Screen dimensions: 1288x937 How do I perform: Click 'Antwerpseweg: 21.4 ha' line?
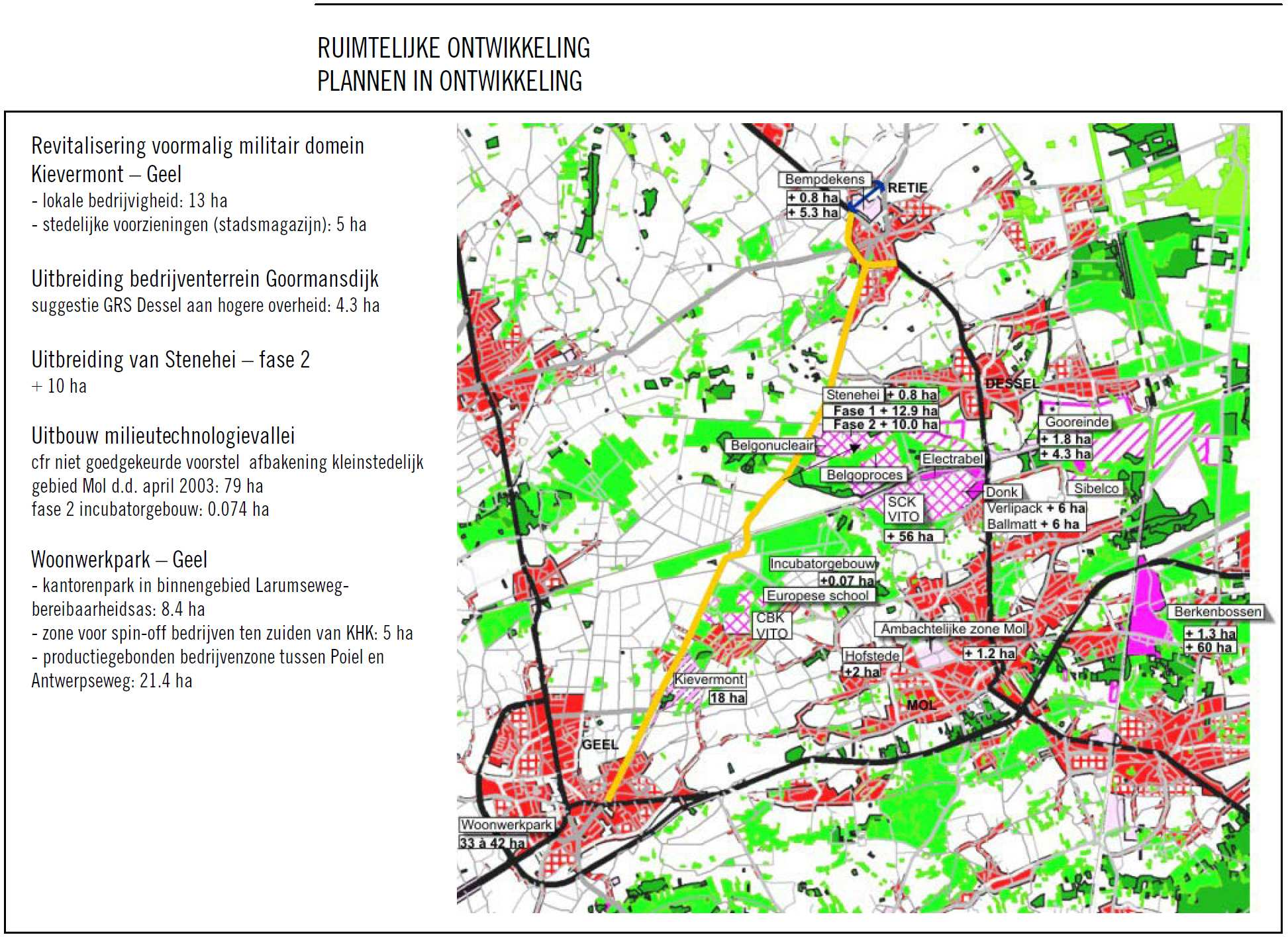(112, 681)
